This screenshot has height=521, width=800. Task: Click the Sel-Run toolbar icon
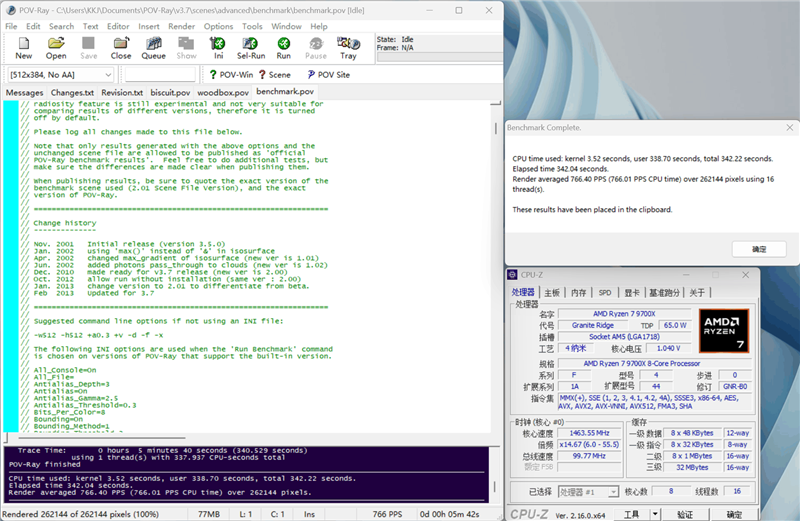(x=251, y=48)
